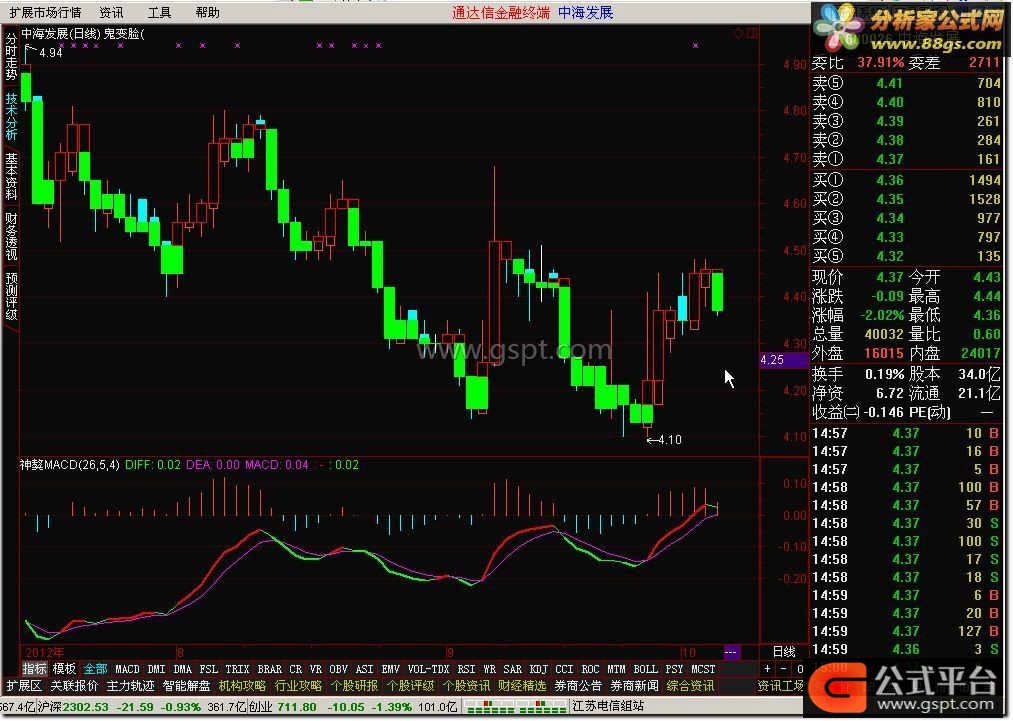
Task: Switch indicator to SAR
Action: point(512,669)
